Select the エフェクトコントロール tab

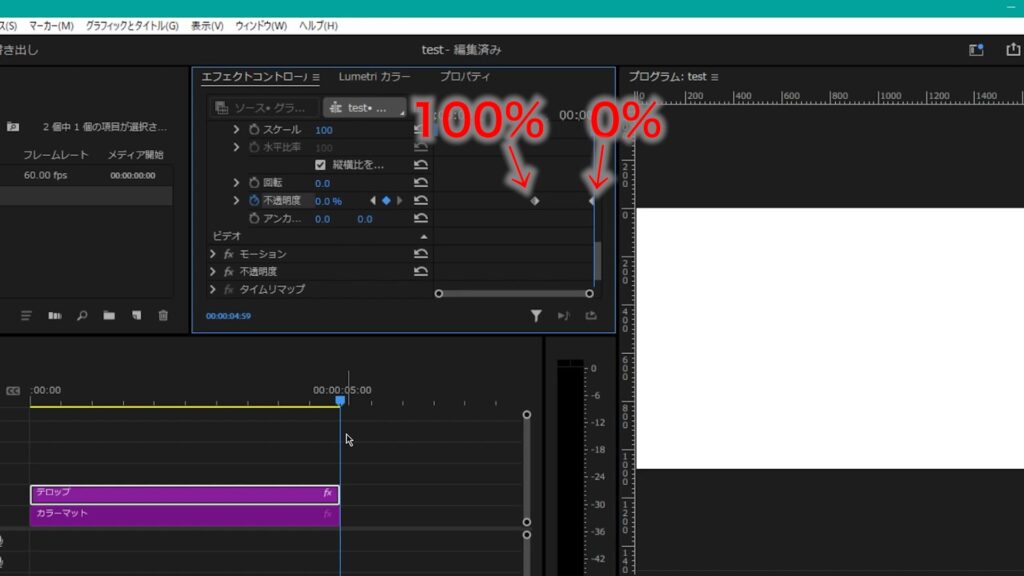click(x=254, y=76)
